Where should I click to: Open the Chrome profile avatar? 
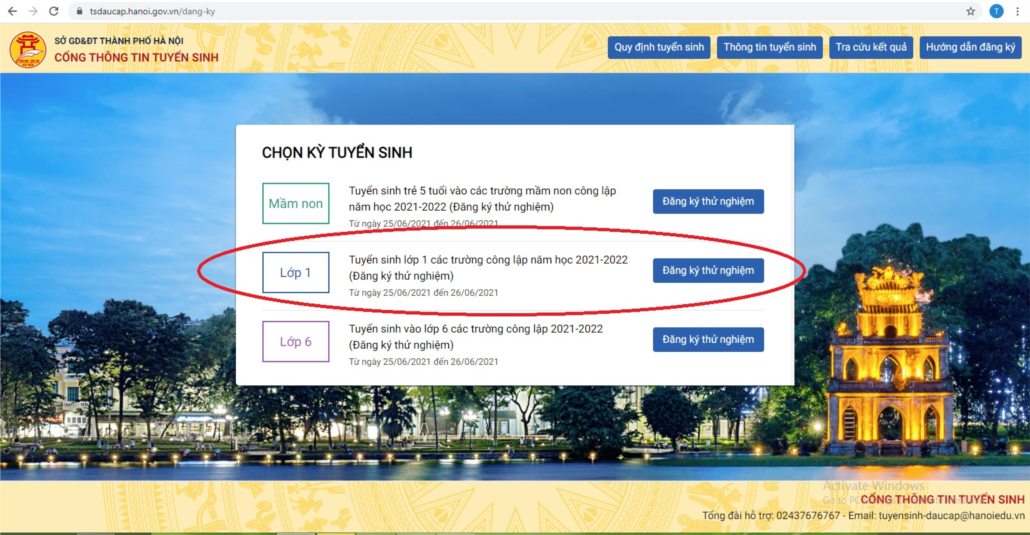996,11
